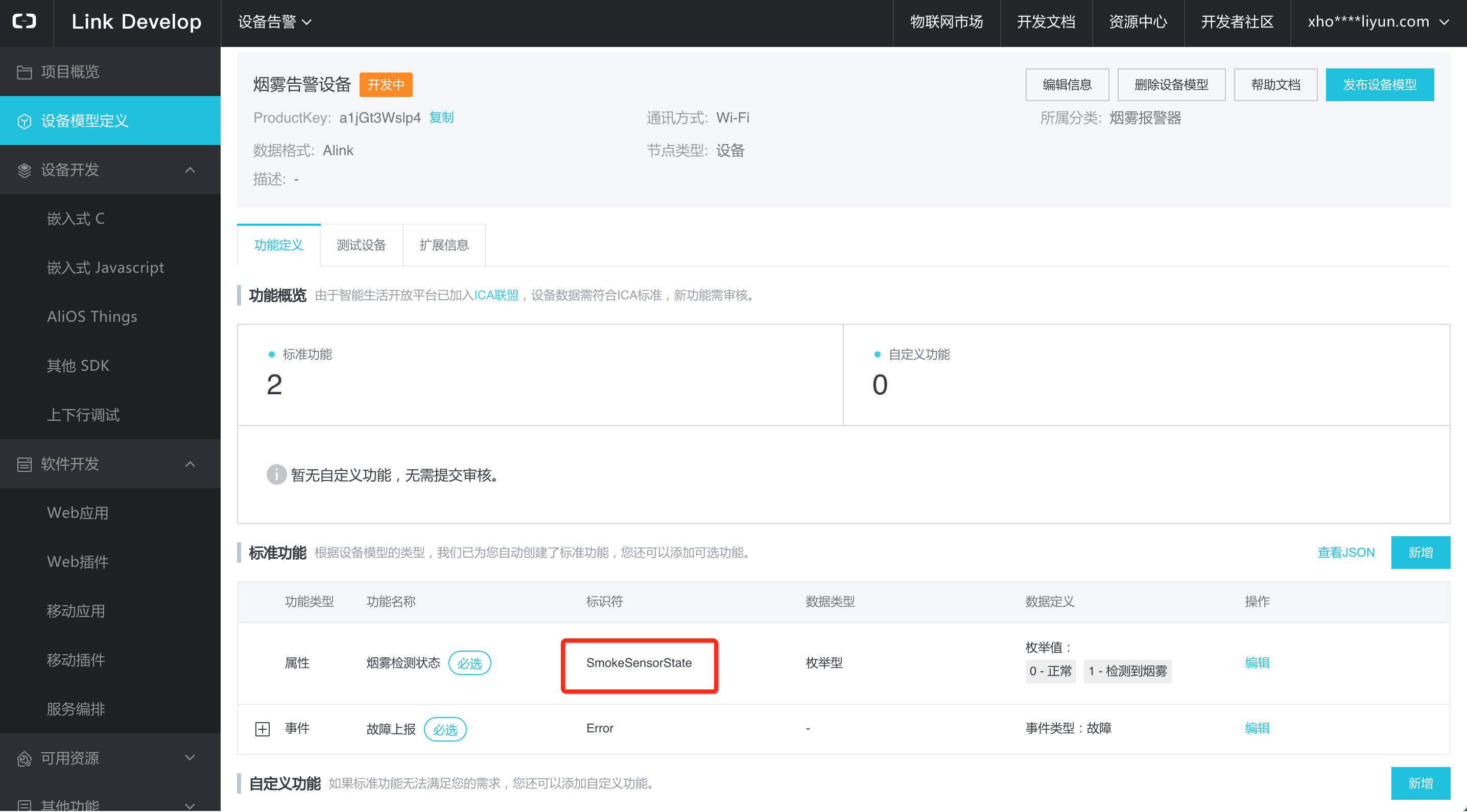The image size is (1467, 812).
Task: Click the 软件开发 list icon
Action: [25, 464]
